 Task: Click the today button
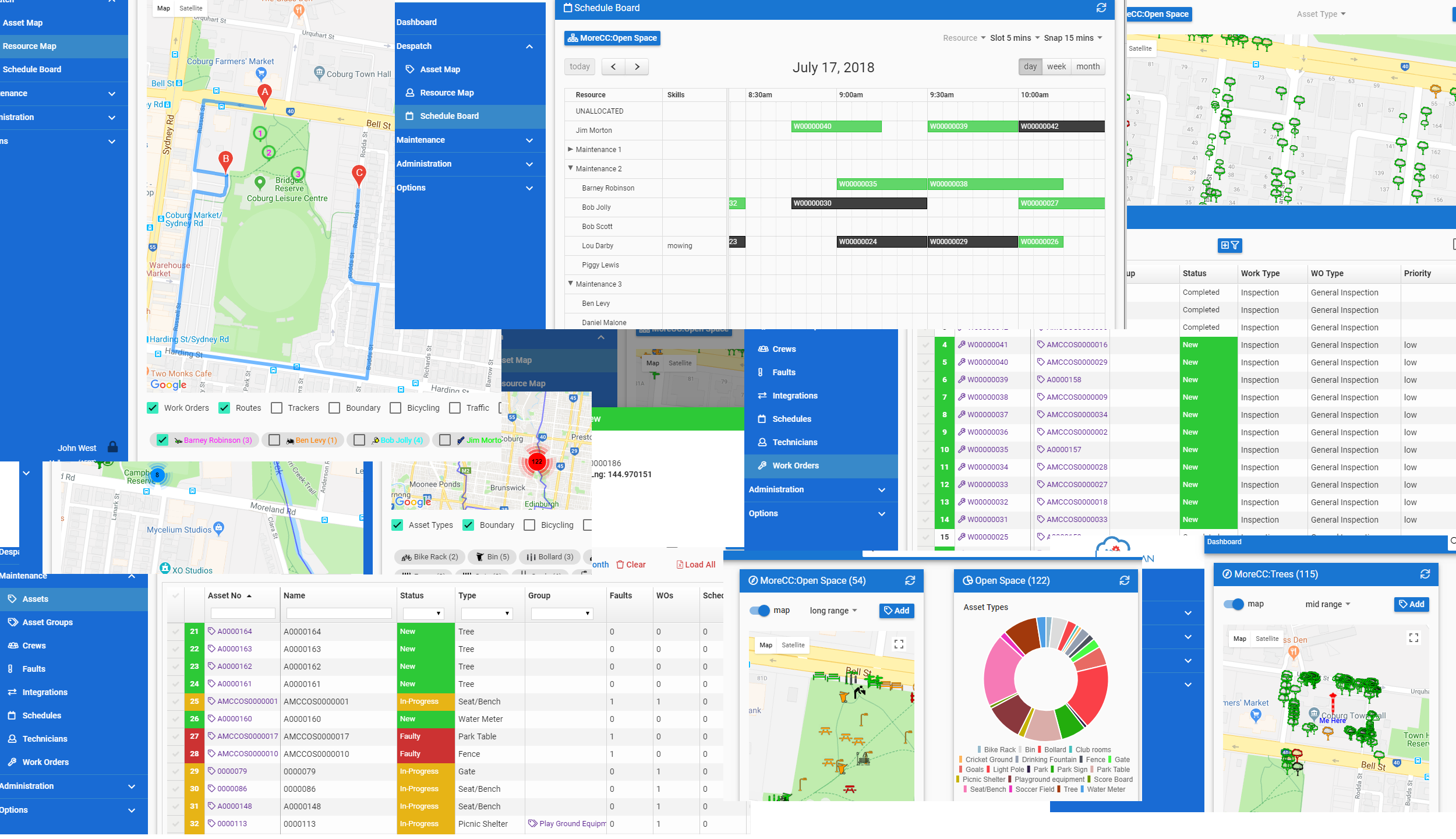coord(579,67)
